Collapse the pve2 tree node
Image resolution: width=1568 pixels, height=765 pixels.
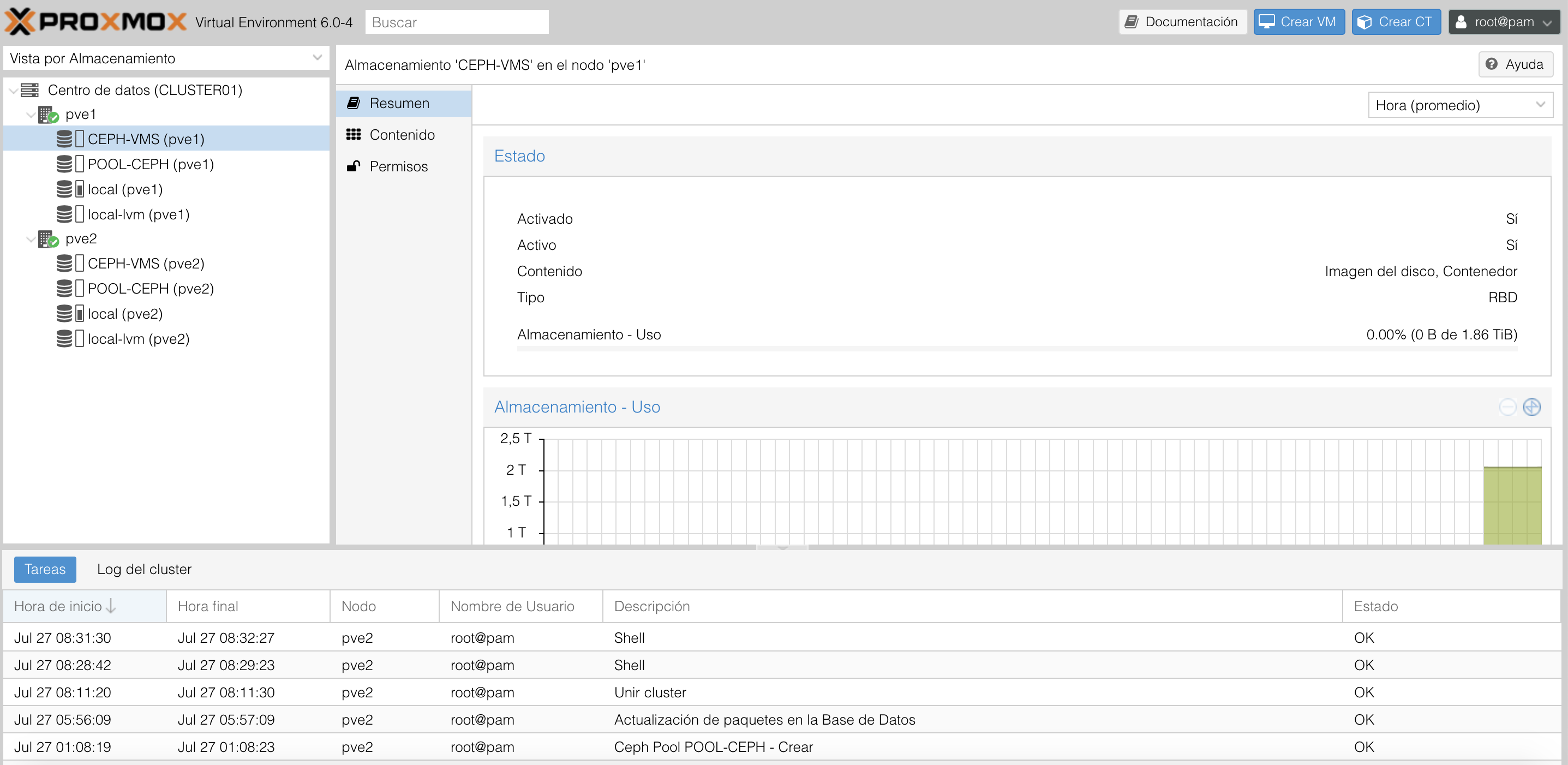pyautogui.click(x=30, y=238)
